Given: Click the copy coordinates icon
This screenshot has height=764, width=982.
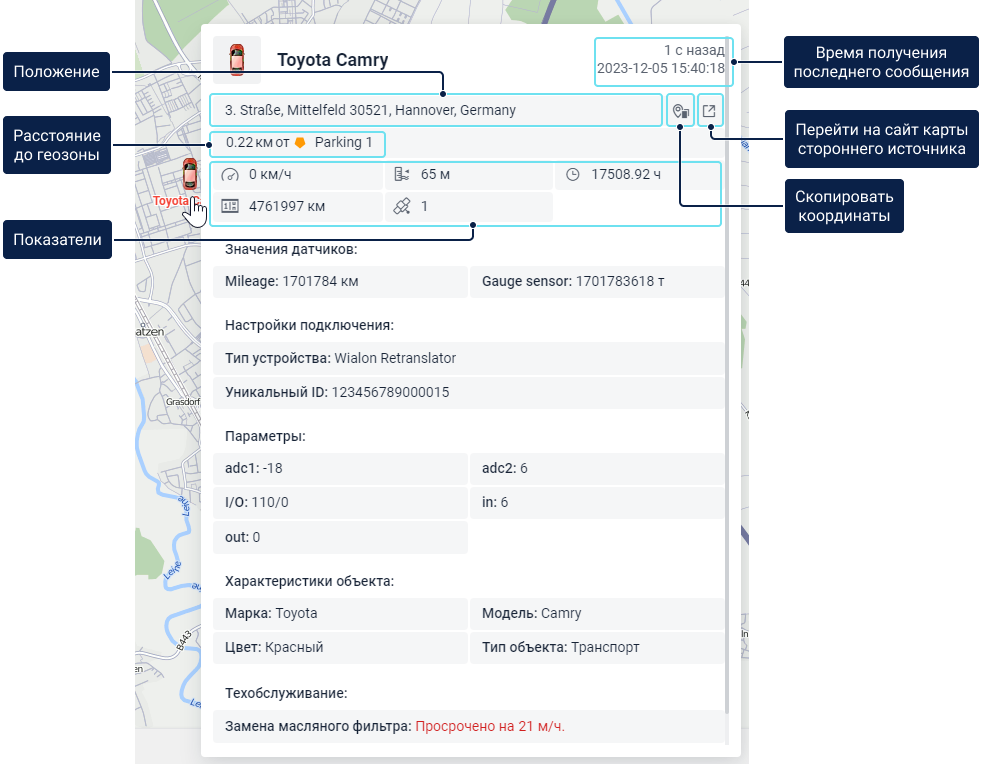Looking at the screenshot, I should coord(680,111).
